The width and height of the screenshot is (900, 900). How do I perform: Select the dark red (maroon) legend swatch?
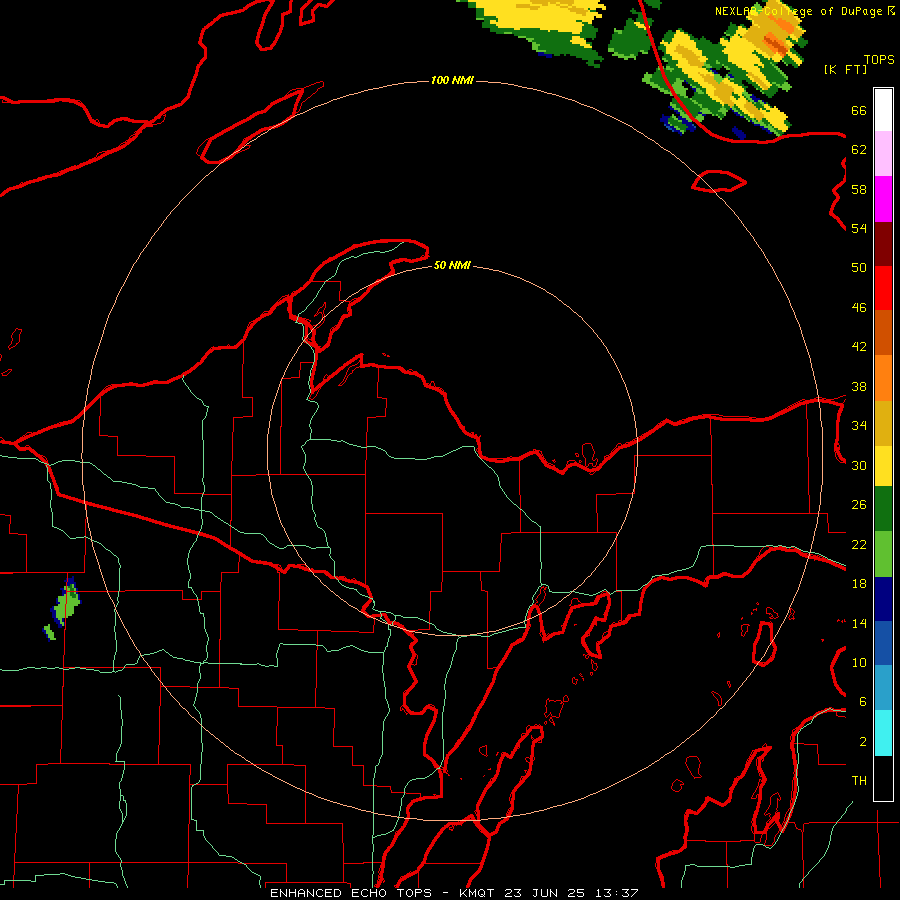pyautogui.click(x=883, y=243)
